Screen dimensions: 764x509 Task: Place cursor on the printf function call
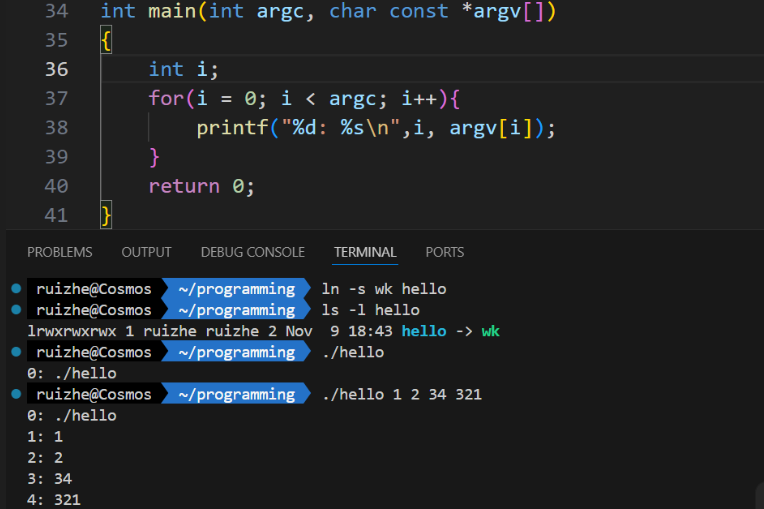point(226,128)
